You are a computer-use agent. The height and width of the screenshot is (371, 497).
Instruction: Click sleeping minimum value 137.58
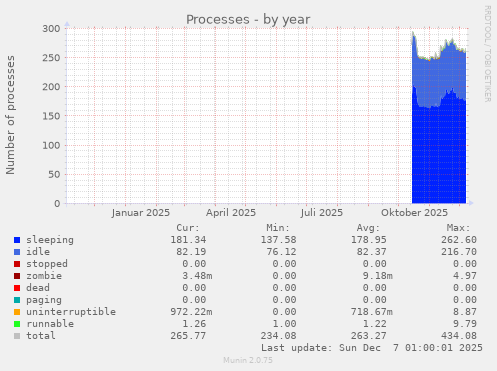pyautogui.click(x=278, y=240)
